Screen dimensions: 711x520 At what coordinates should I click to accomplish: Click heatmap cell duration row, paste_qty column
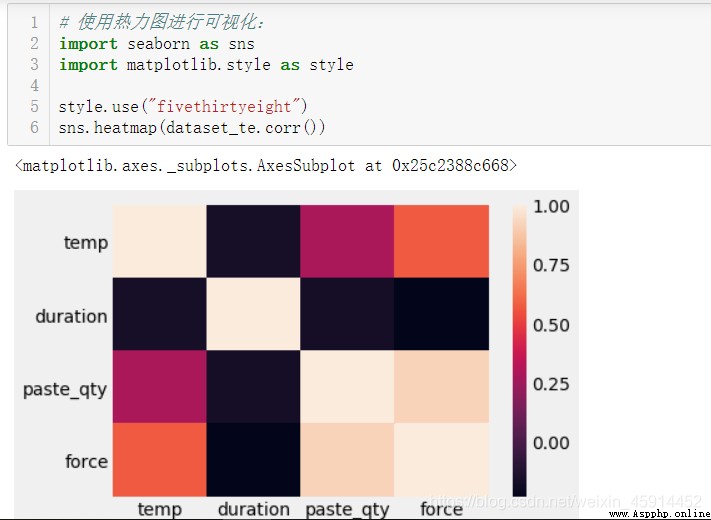pos(347,314)
